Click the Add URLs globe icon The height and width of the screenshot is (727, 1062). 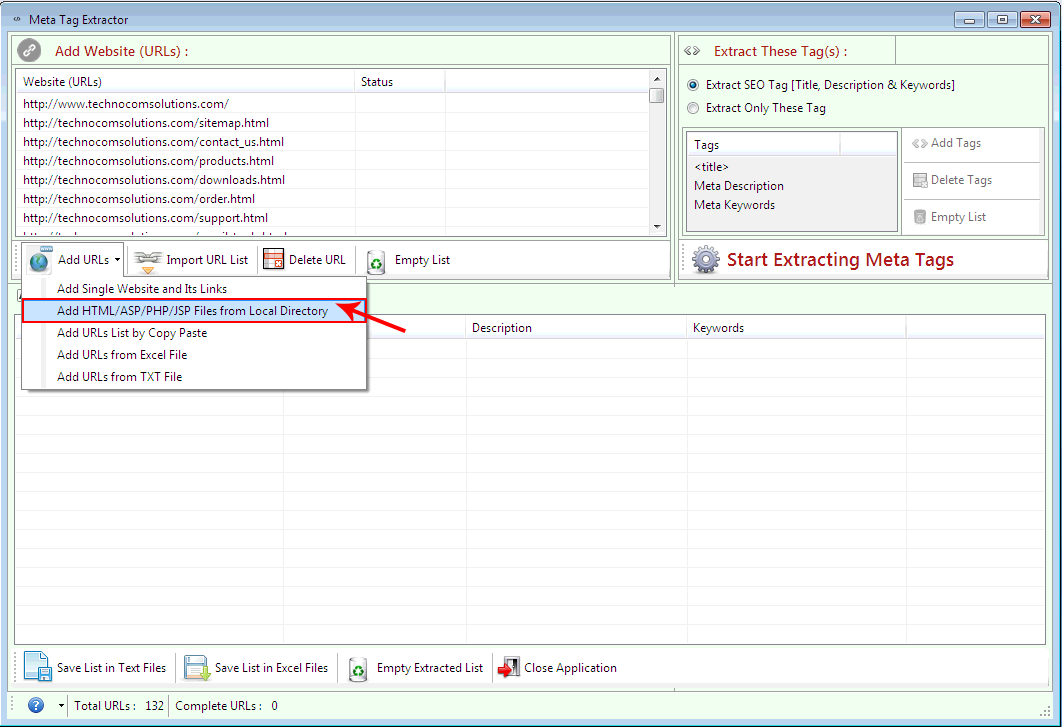coord(40,259)
